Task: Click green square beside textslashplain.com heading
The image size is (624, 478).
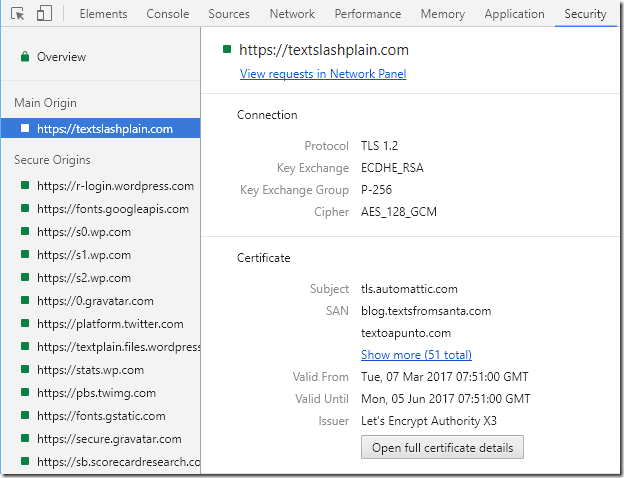Action: coord(227,49)
